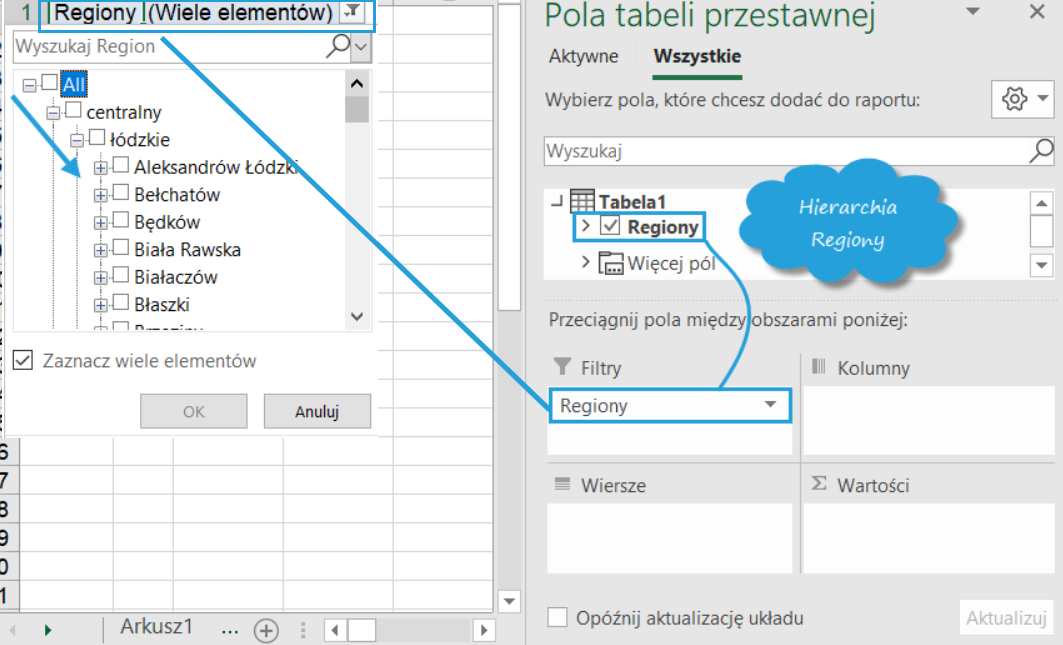Expand the Więcej pól folder

(x=587, y=263)
